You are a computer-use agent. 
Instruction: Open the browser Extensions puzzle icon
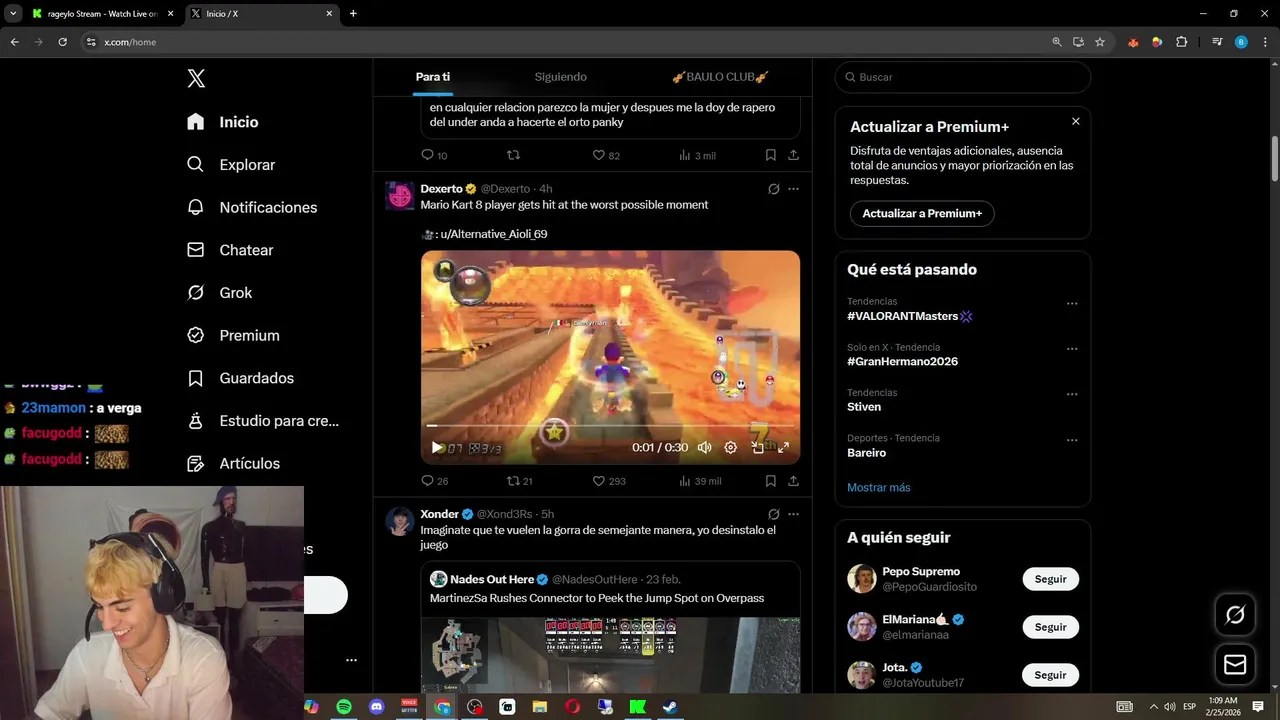[1181, 42]
